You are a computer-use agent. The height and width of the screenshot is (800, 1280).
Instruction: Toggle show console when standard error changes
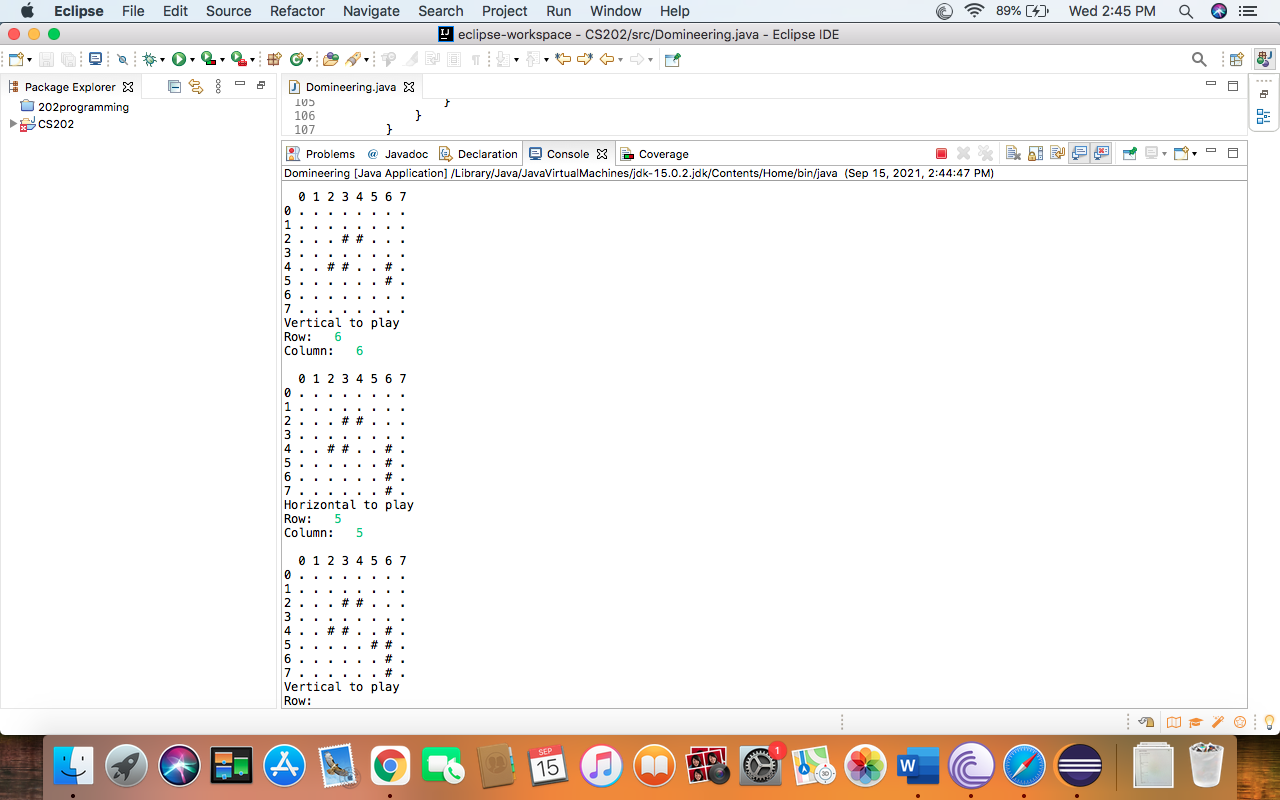pos(1101,154)
